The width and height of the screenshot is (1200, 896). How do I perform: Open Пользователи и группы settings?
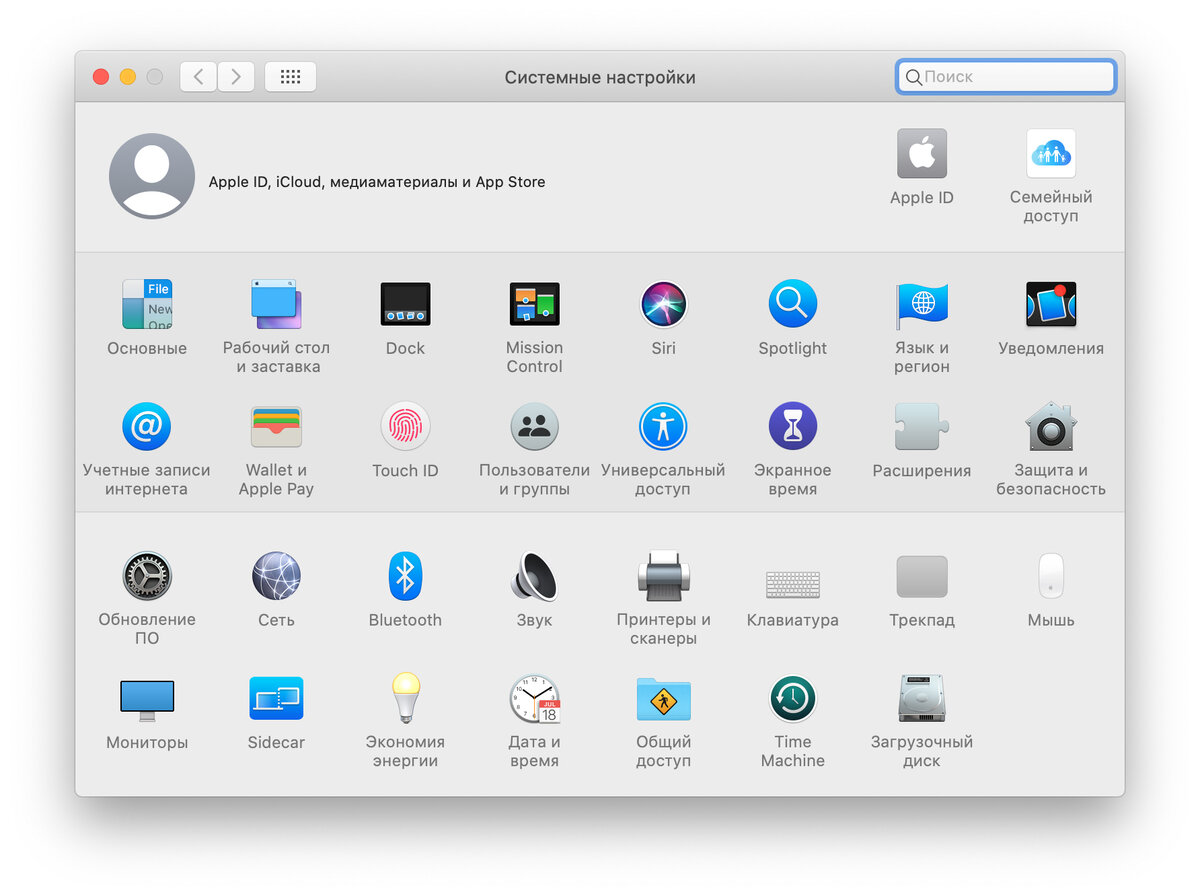coord(534,427)
